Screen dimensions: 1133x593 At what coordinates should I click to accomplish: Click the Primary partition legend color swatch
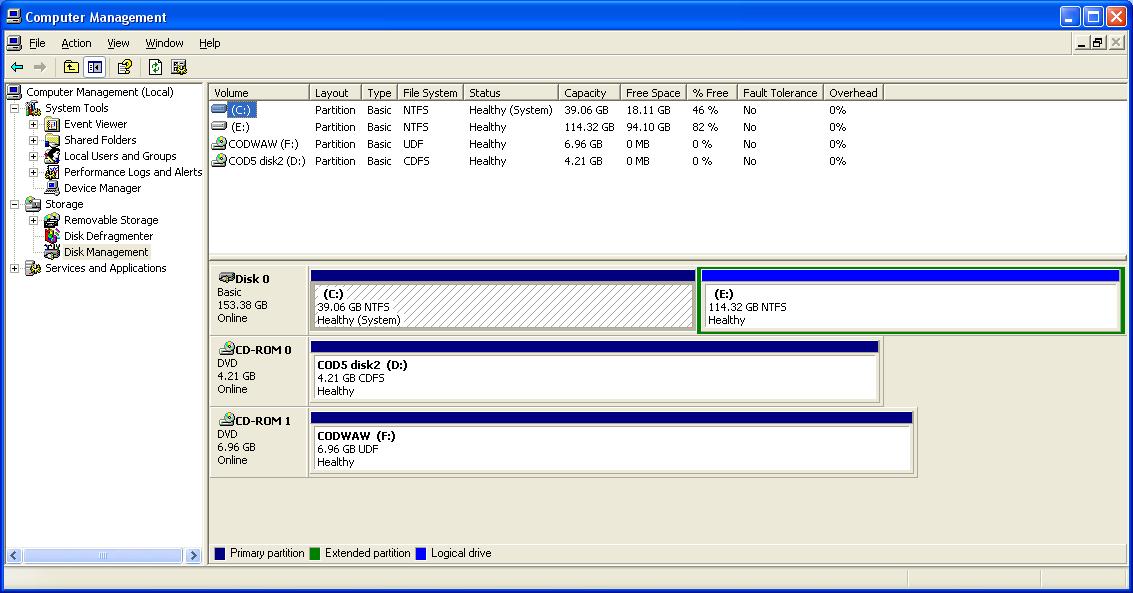coord(220,553)
